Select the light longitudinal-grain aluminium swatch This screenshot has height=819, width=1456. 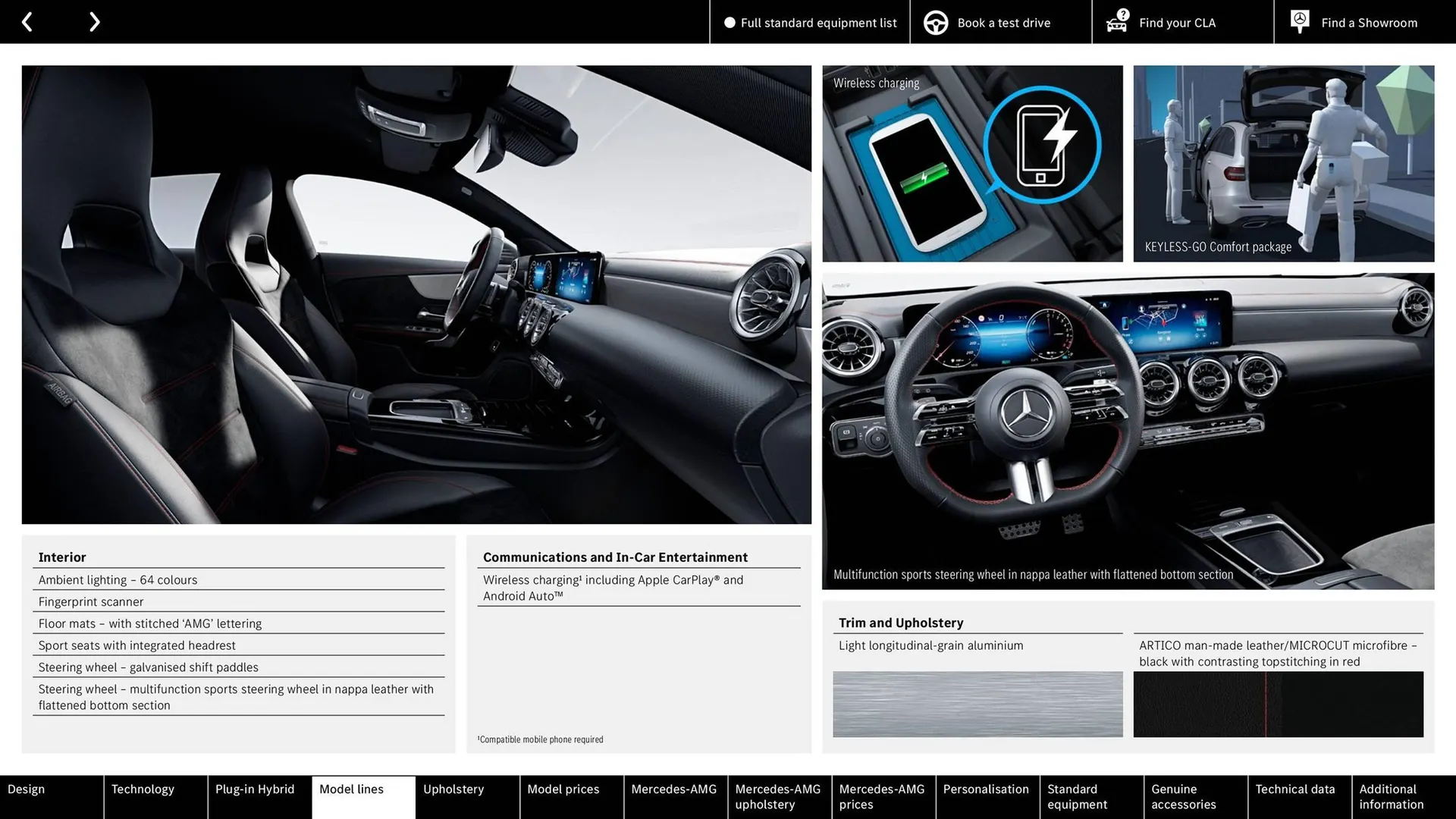[977, 704]
